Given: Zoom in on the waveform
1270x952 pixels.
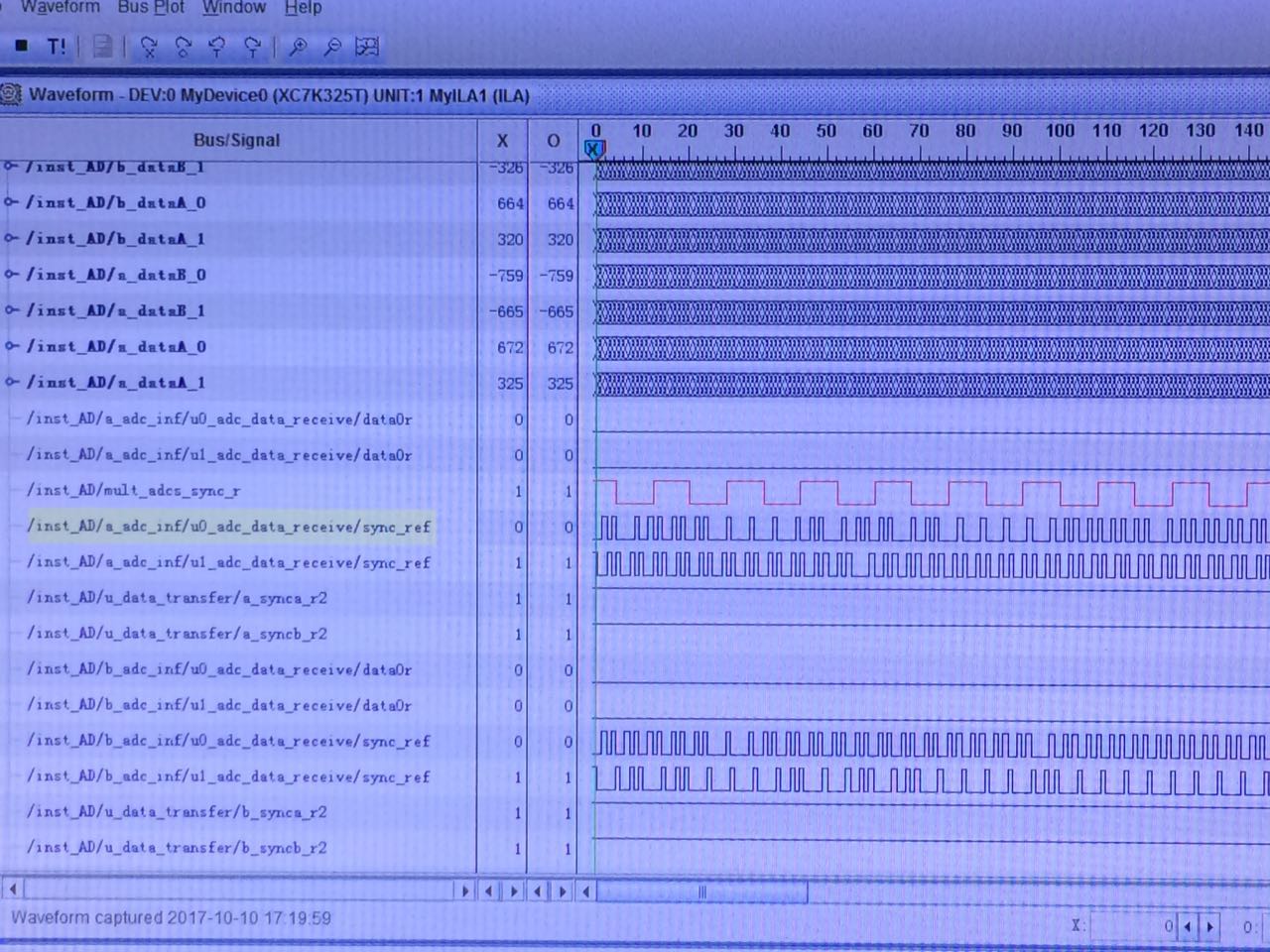Looking at the screenshot, I should point(297,46).
